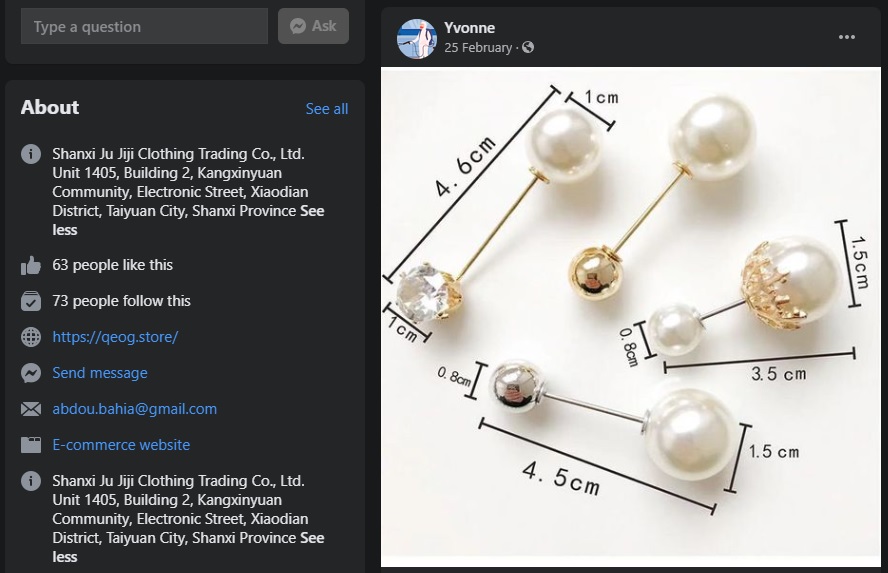Open the three-dot post options menu
The height and width of the screenshot is (573, 888).
point(847,37)
